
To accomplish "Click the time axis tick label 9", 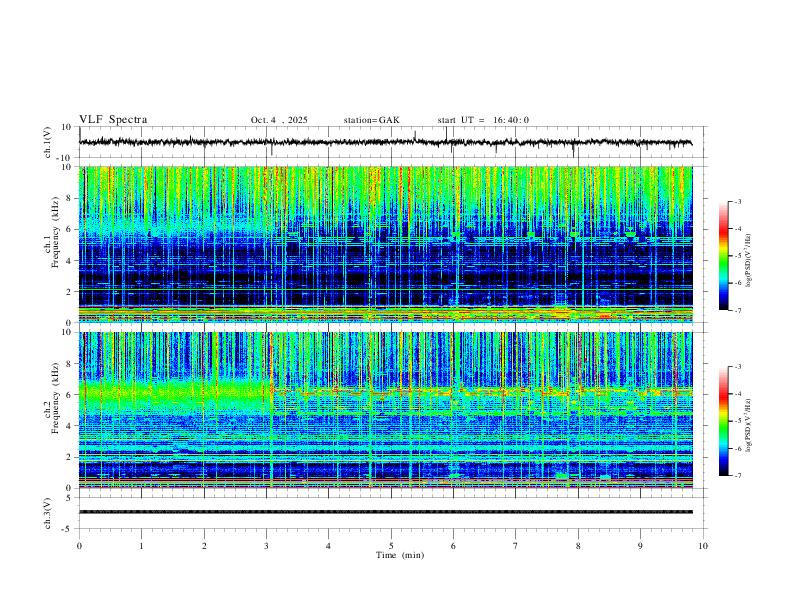I will (640, 546).
